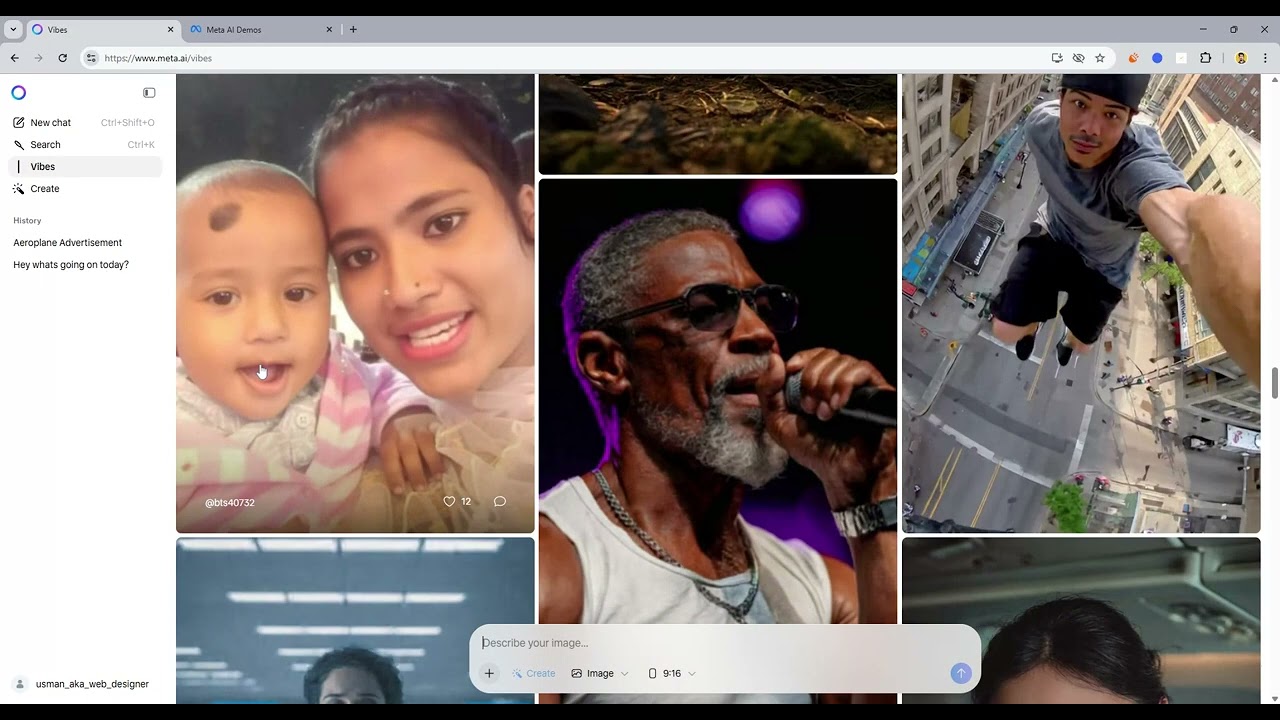Close the Vibes browser tab
The width and height of the screenshot is (1280, 720).
pos(170,29)
